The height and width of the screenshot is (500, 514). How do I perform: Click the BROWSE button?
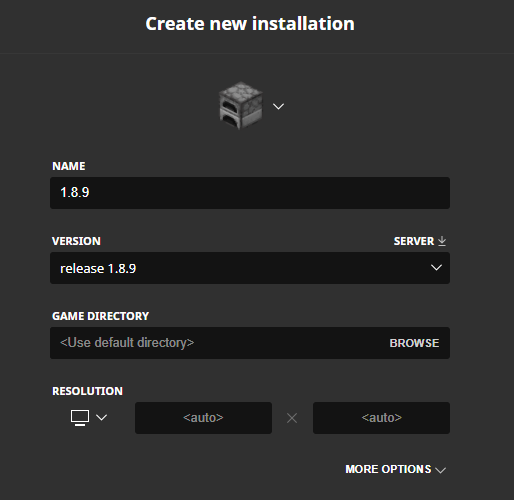coord(414,343)
